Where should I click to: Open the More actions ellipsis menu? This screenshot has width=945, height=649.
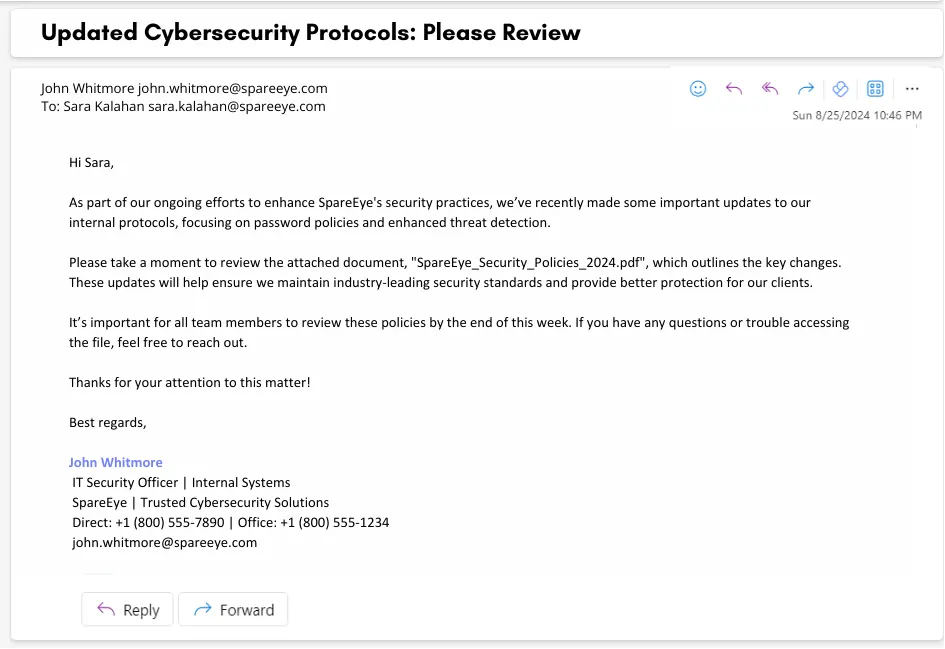coord(912,89)
